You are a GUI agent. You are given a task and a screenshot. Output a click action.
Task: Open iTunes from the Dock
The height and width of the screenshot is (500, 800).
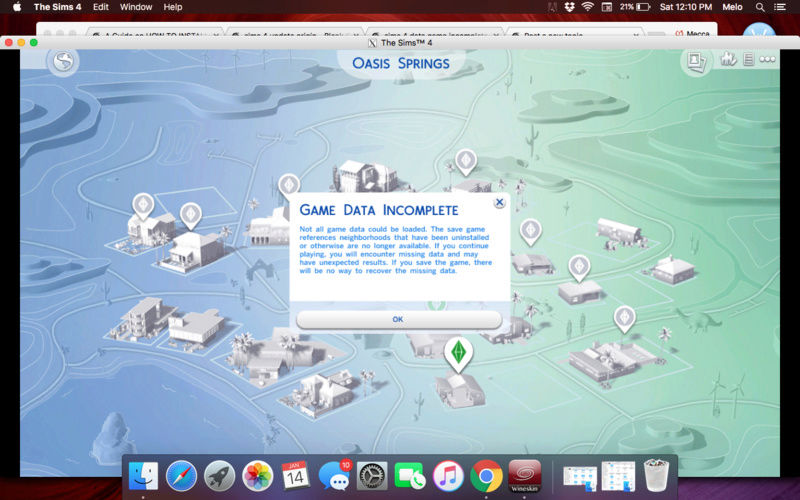448,476
